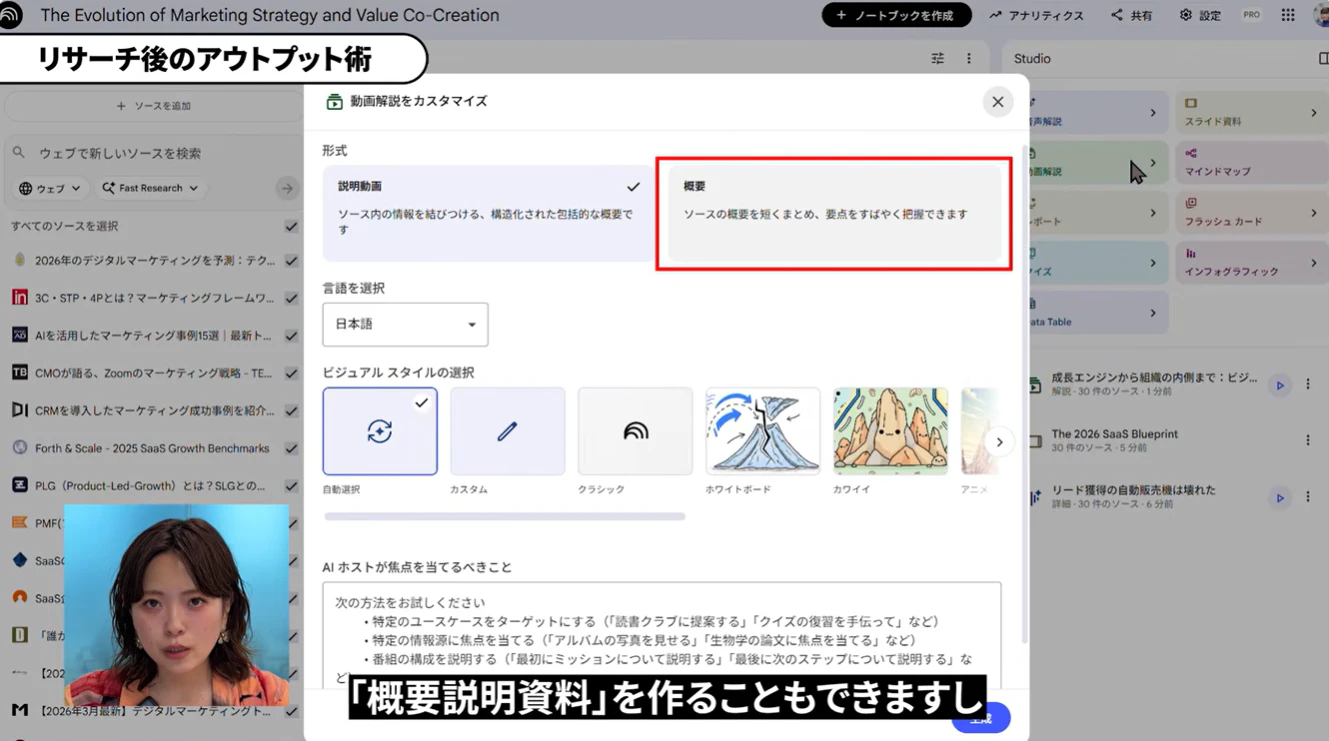This screenshot has height=741, width=1329.
Task: Uncheck the 2026年のデジタルマーケティングを予測 source
Action: tap(291, 260)
